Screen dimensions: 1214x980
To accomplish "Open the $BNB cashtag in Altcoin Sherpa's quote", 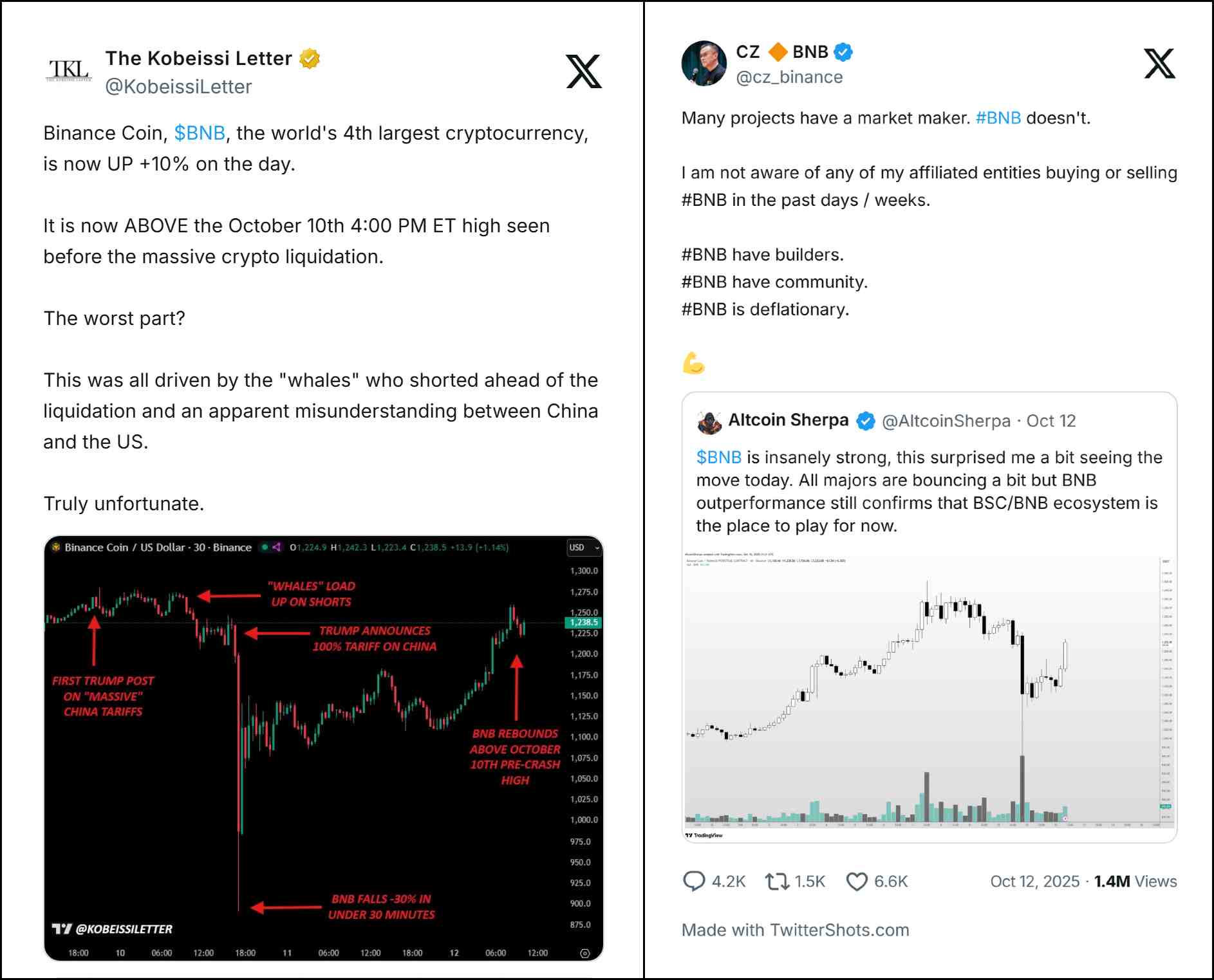I will click(x=718, y=458).
